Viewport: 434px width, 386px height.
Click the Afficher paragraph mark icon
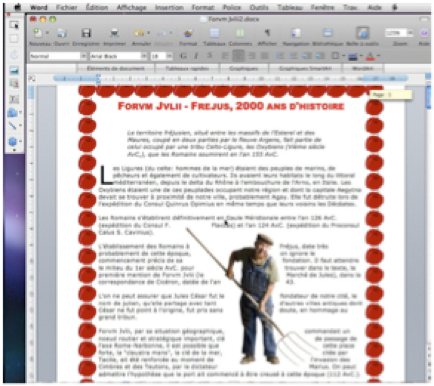[267, 33]
